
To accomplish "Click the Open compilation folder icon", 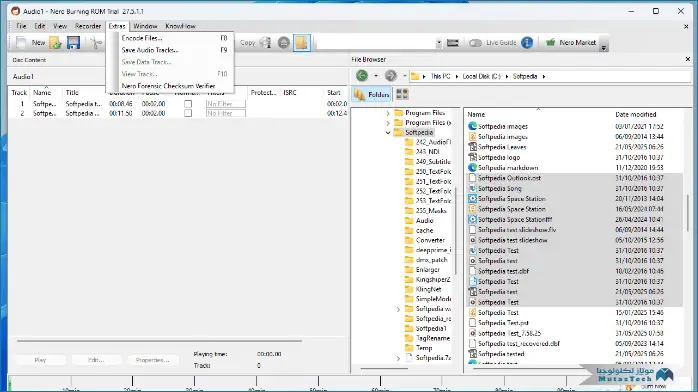I will (56, 43).
